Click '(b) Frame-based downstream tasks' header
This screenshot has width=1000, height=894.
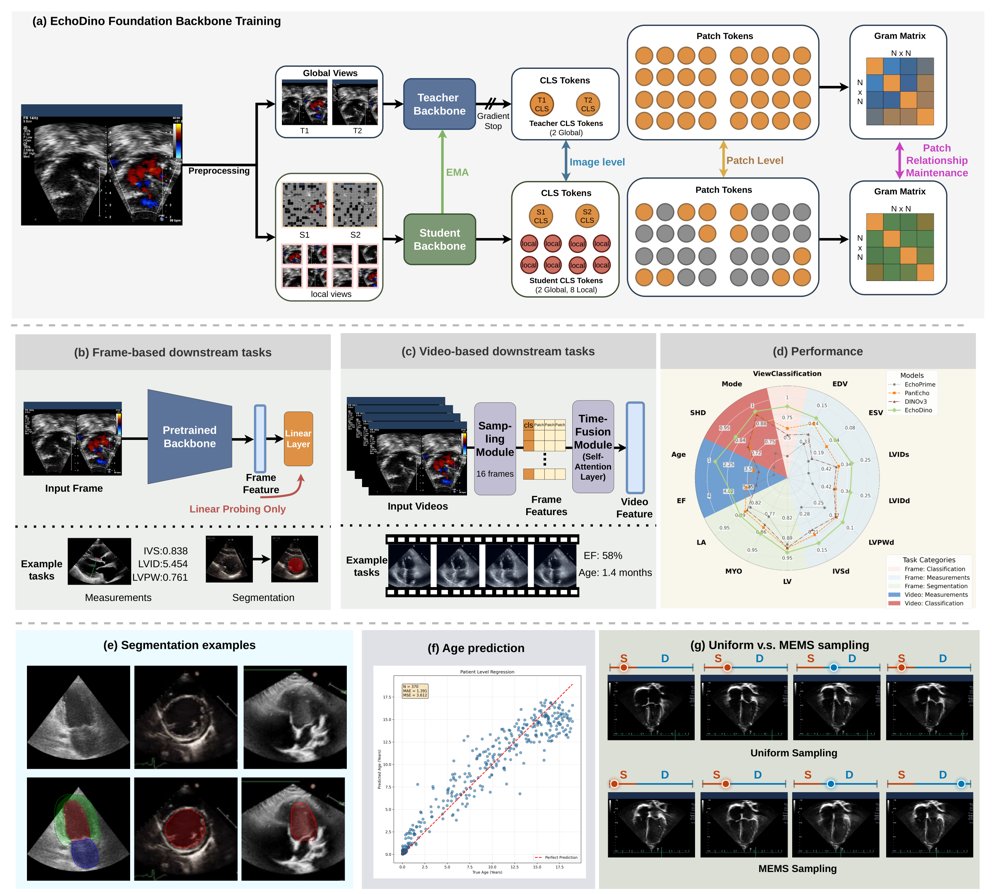[x=173, y=352]
